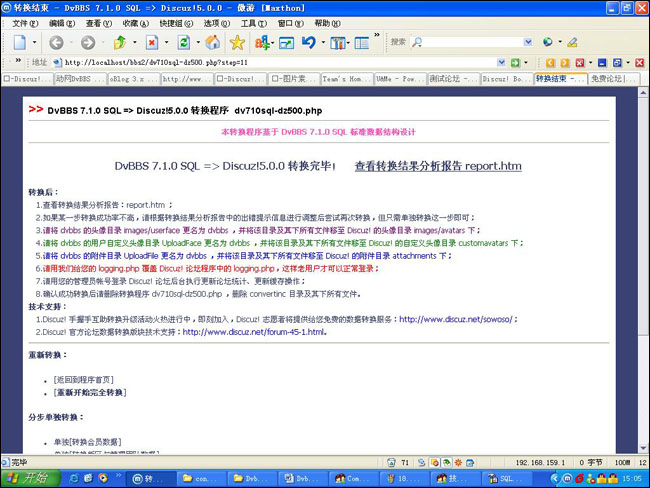
Task: Click the vertical scrollbar down arrow
Action: tap(643, 448)
